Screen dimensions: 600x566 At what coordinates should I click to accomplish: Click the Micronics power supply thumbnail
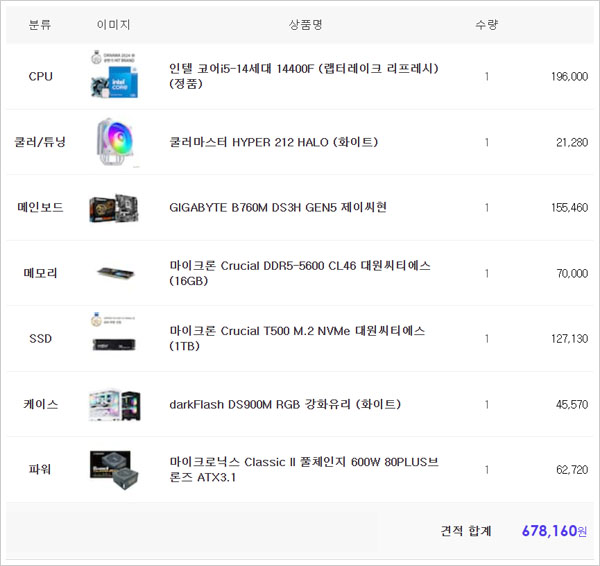click(x=114, y=470)
